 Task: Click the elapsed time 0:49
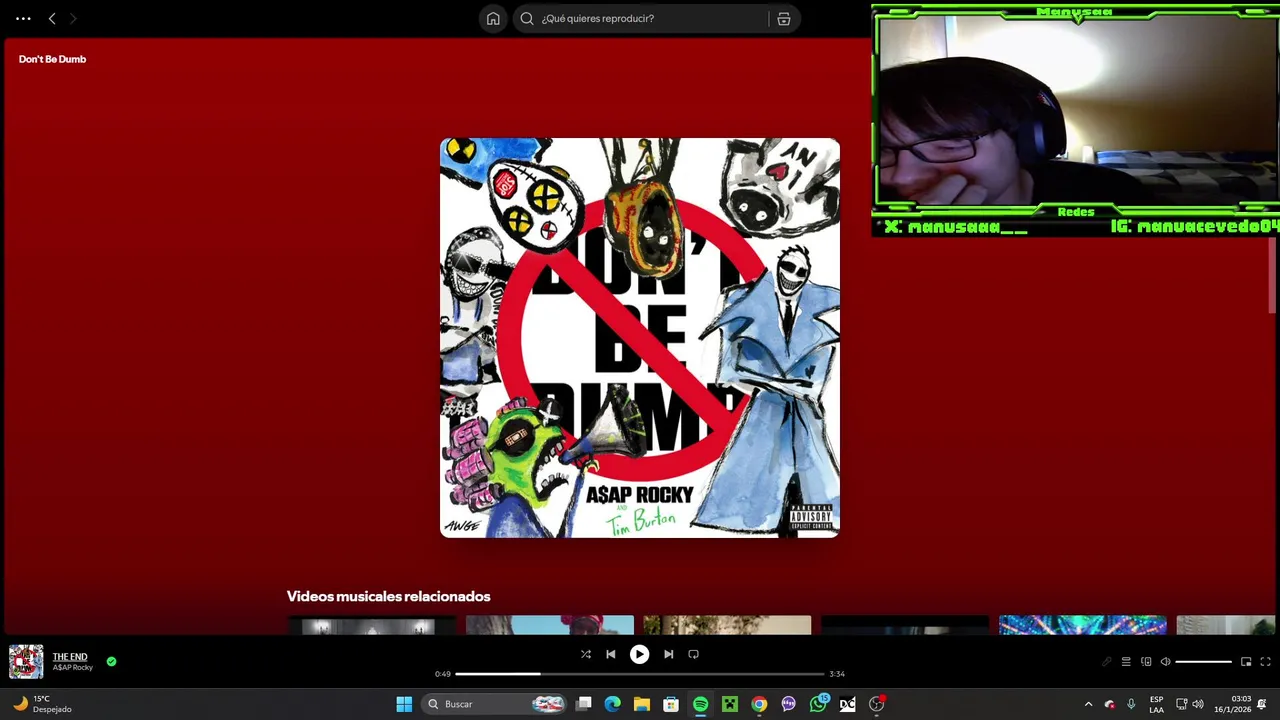443,674
